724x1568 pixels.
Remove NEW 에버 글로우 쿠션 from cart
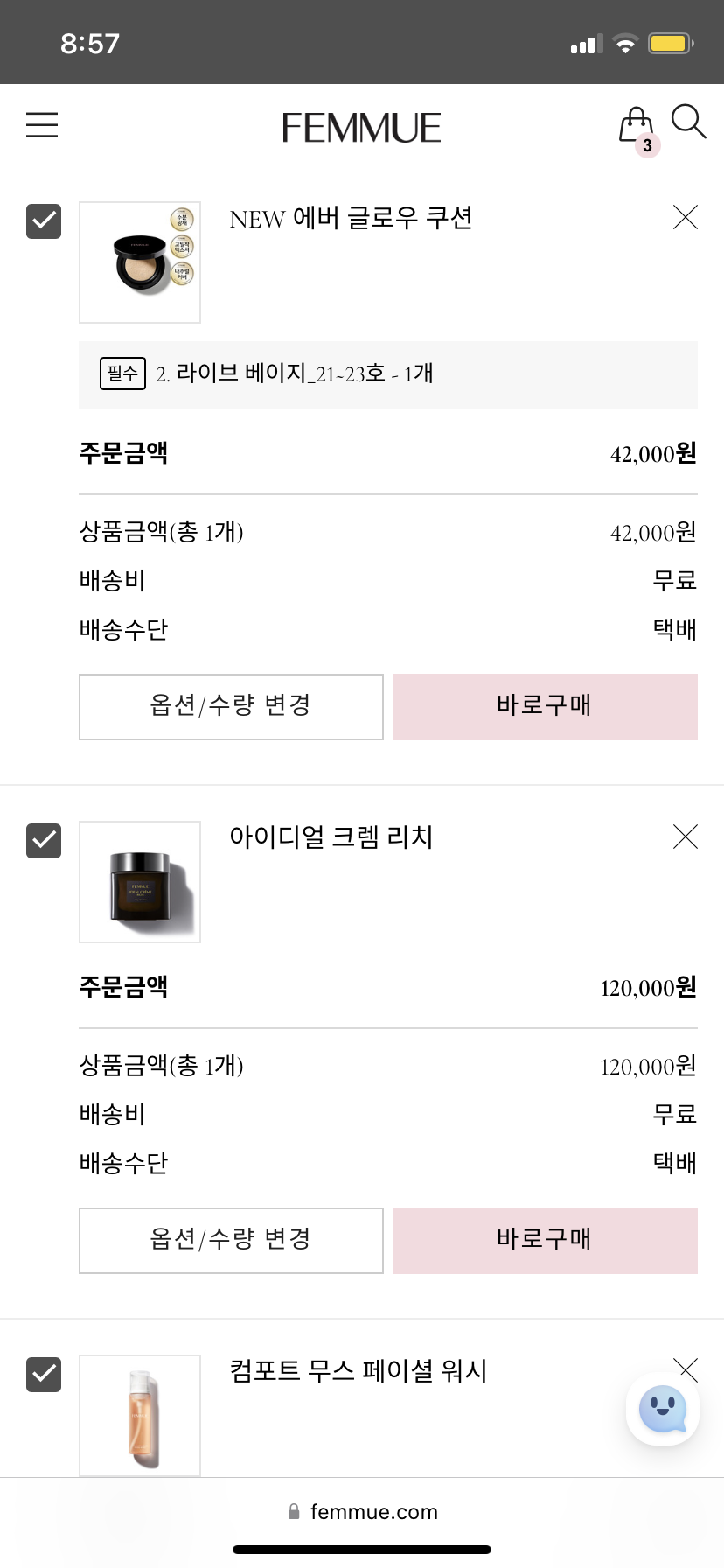point(686,217)
